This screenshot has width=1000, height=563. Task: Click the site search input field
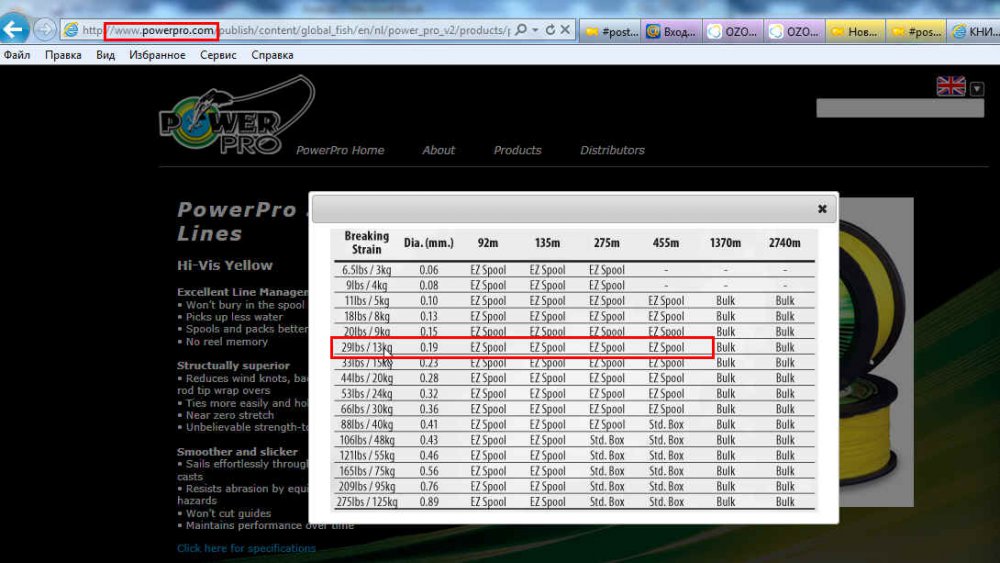point(900,108)
